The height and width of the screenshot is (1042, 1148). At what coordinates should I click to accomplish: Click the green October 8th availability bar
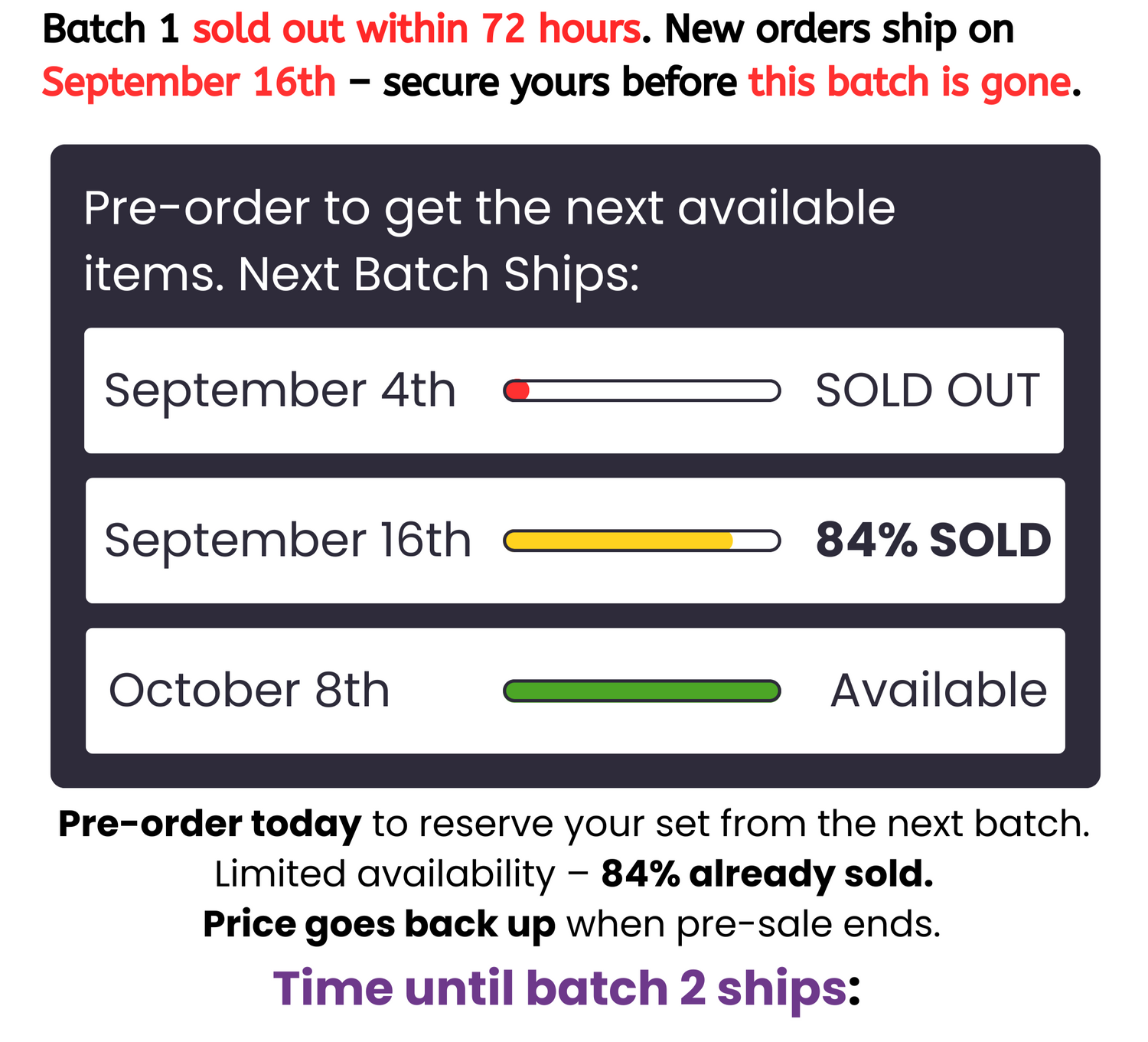point(641,691)
